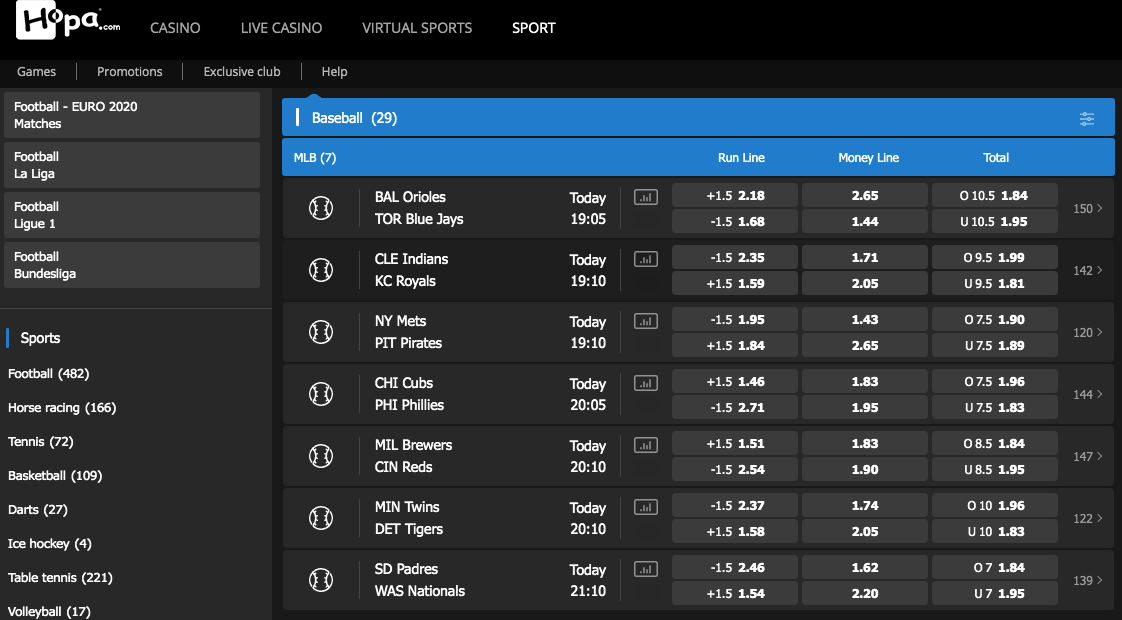Bet CLE Indians money line 1.71

click(x=864, y=257)
